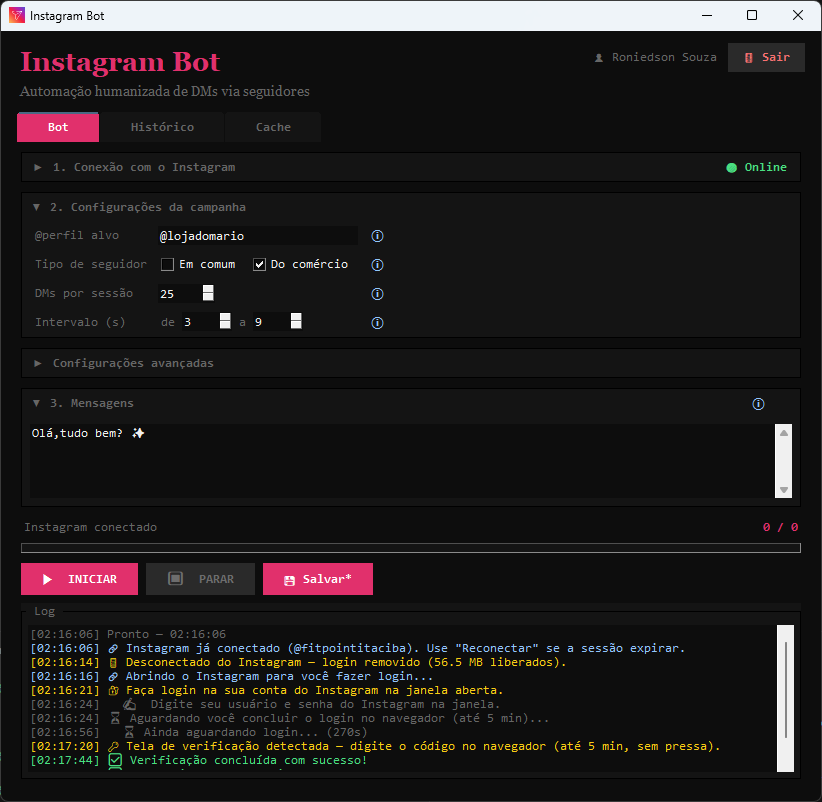Click the log line 'Desconectado do Instagram'
Image resolution: width=822 pixels, height=802 pixels.
click(x=298, y=662)
